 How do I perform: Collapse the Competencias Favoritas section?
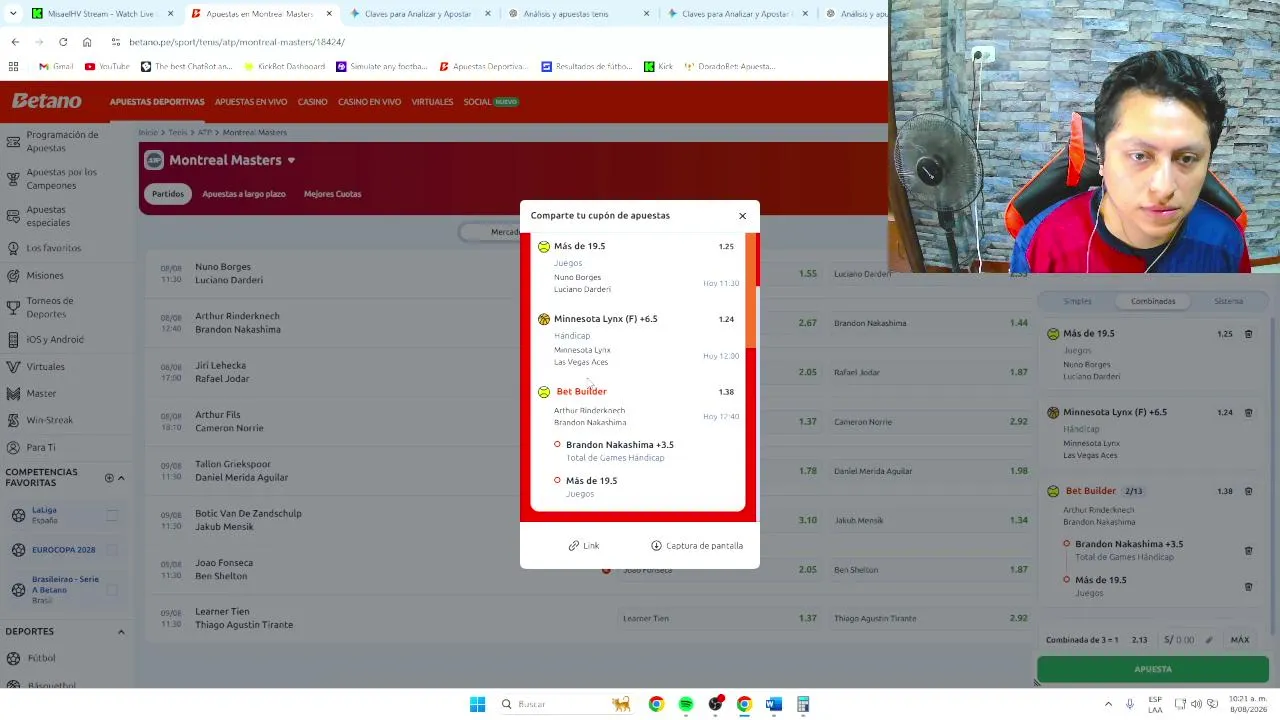pos(121,478)
